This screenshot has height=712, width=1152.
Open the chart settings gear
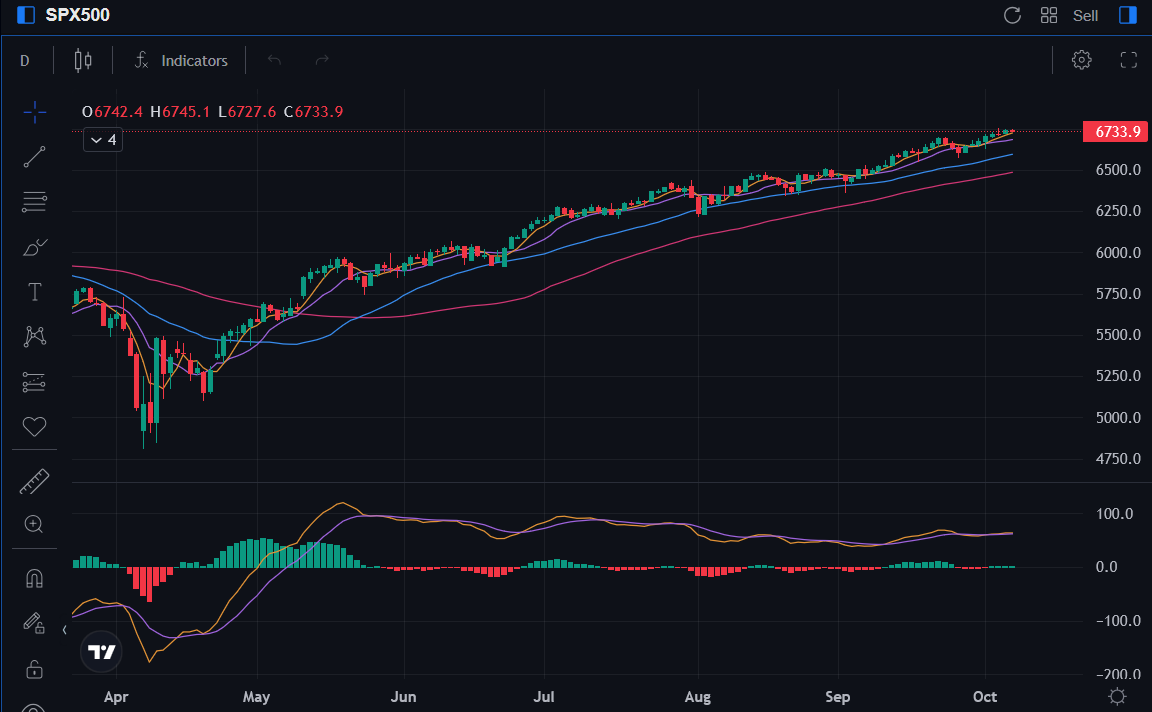coord(1082,60)
